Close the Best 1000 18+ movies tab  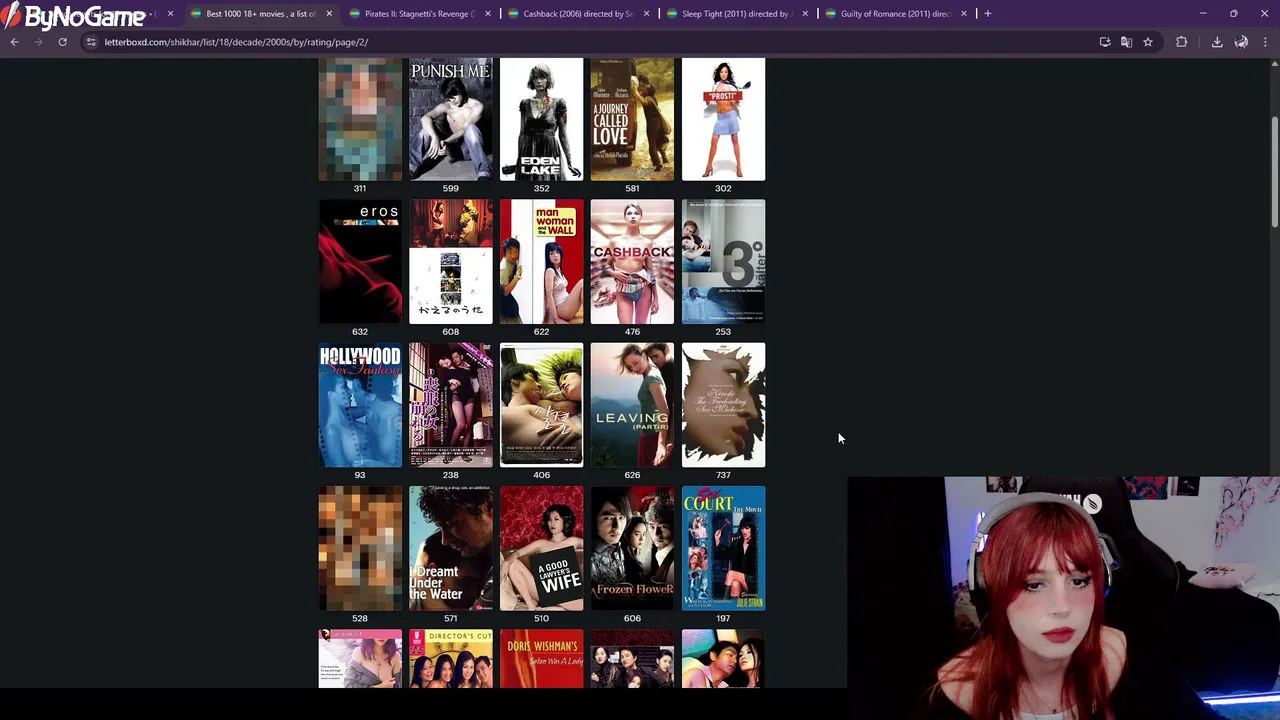coord(329,14)
